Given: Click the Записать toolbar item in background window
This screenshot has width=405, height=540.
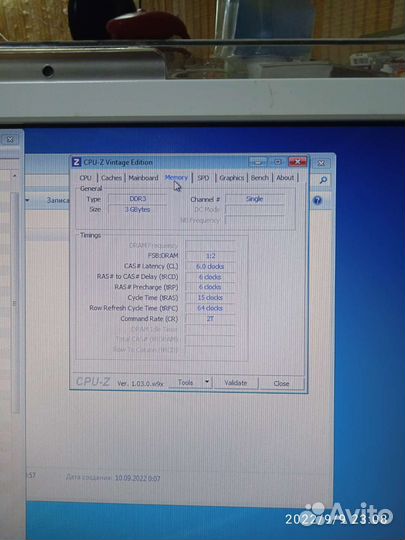Looking at the screenshot, I should pos(58,200).
